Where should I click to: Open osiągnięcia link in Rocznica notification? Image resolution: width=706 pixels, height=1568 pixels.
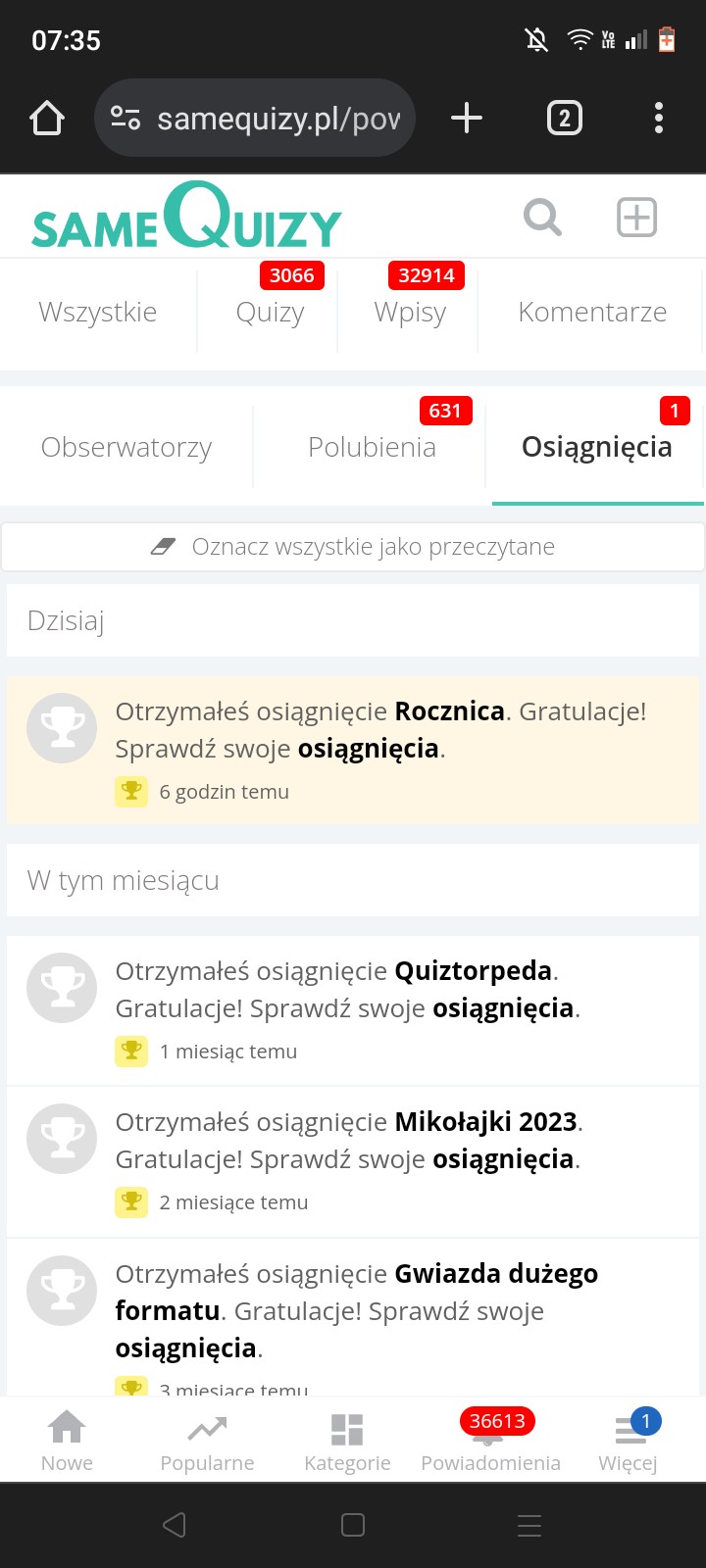point(369,749)
